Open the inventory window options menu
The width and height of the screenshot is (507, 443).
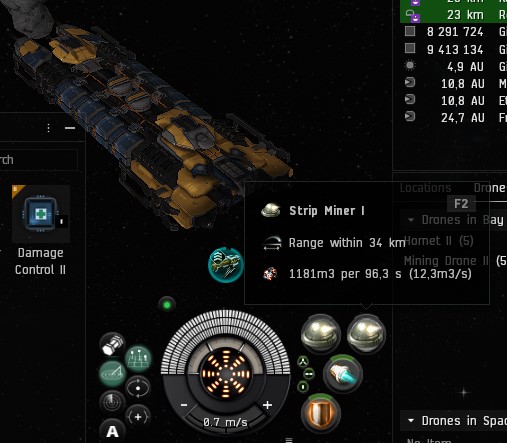(x=49, y=128)
